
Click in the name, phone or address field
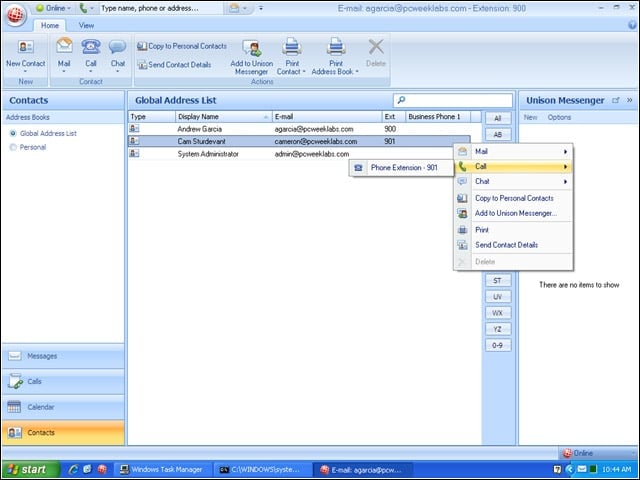161,8
